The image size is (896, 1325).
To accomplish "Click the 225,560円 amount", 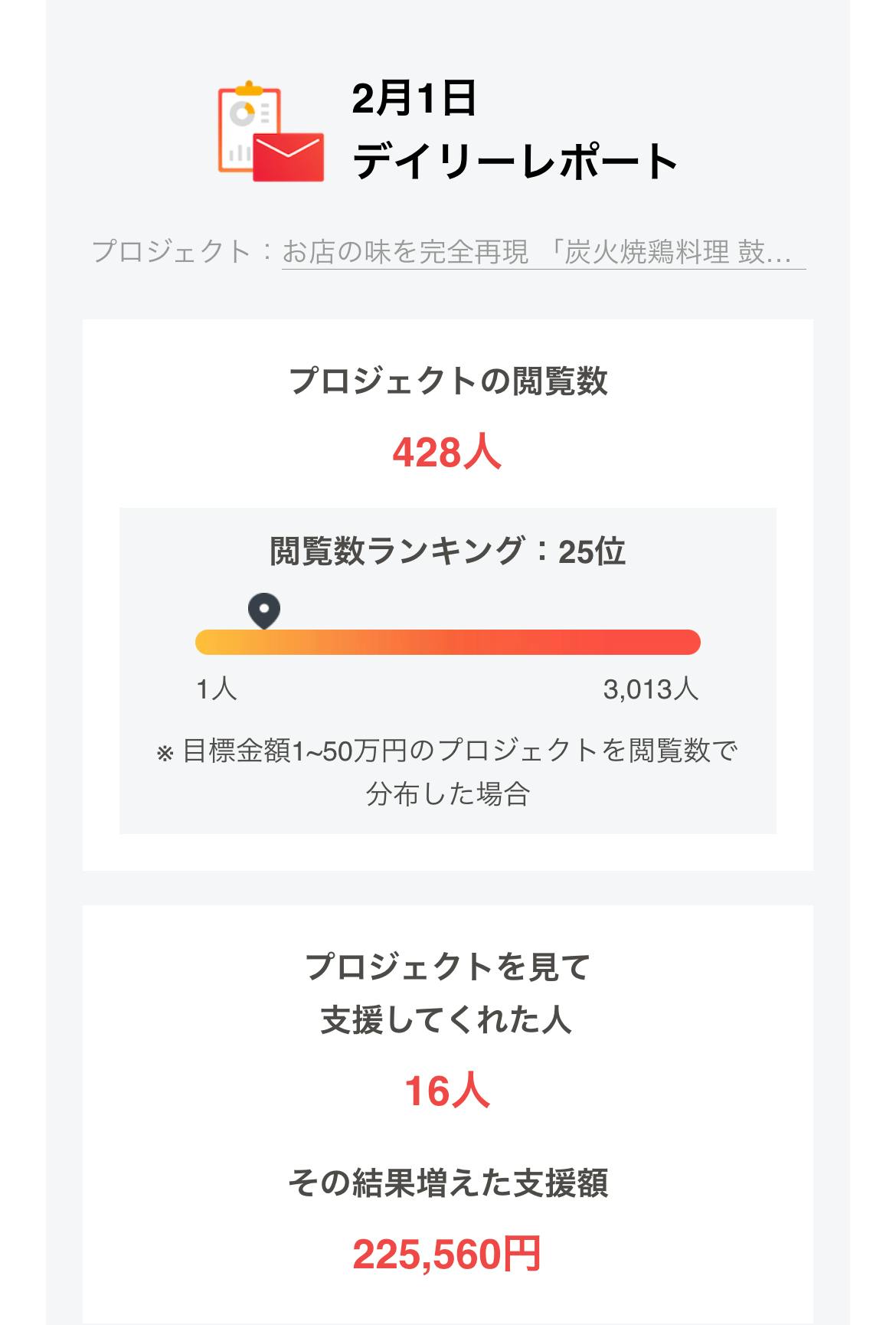I will click(447, 1255).
